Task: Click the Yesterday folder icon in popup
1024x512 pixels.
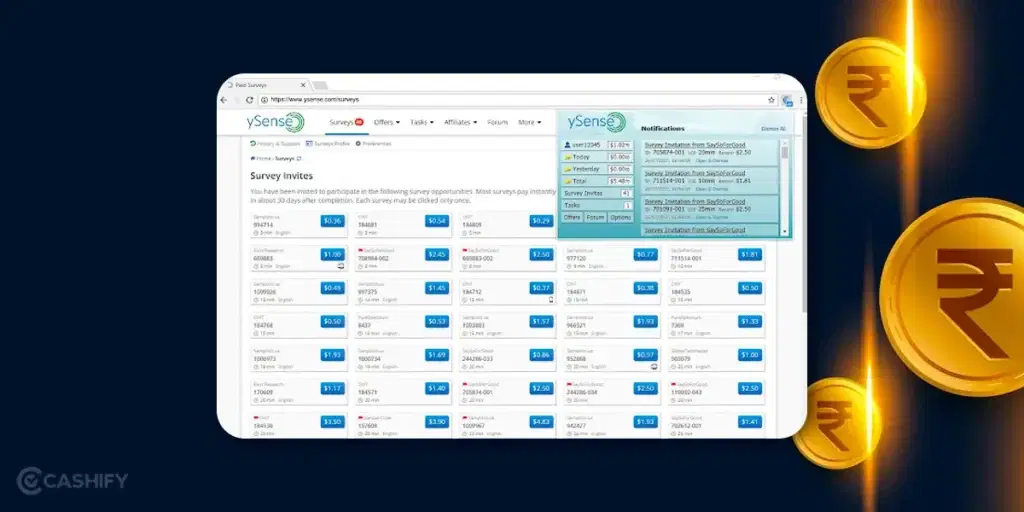Action: click(x=568, y=169)
